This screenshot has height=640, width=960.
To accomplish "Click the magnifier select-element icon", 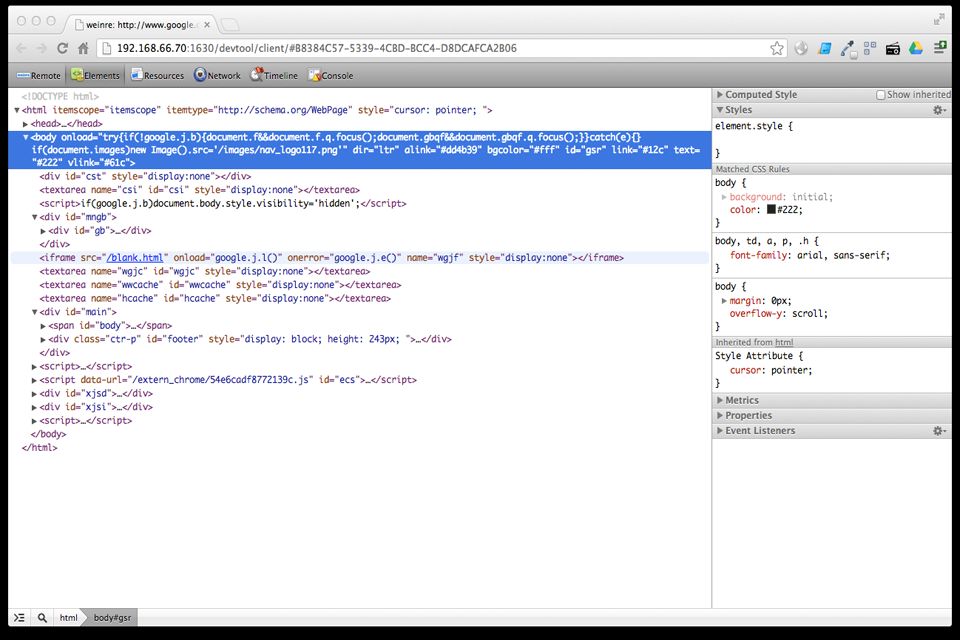I will point(42,618).
